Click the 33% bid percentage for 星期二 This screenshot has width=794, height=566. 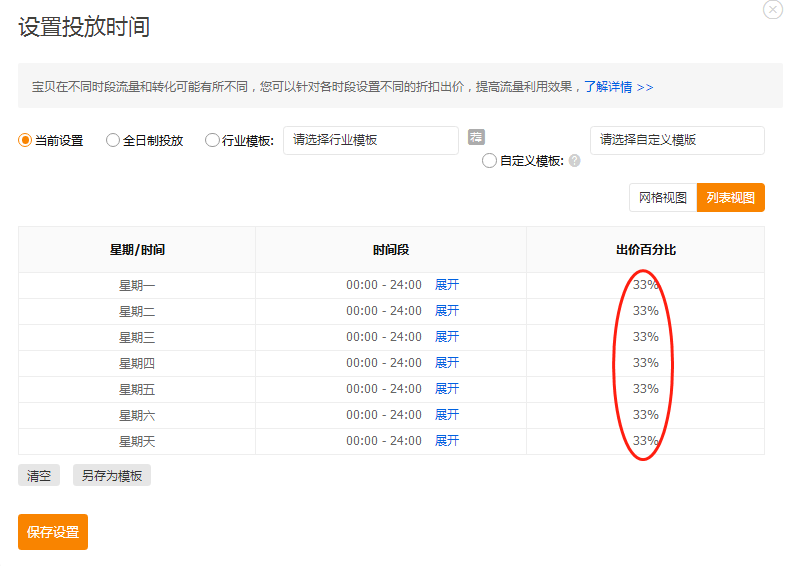[646, 311]
